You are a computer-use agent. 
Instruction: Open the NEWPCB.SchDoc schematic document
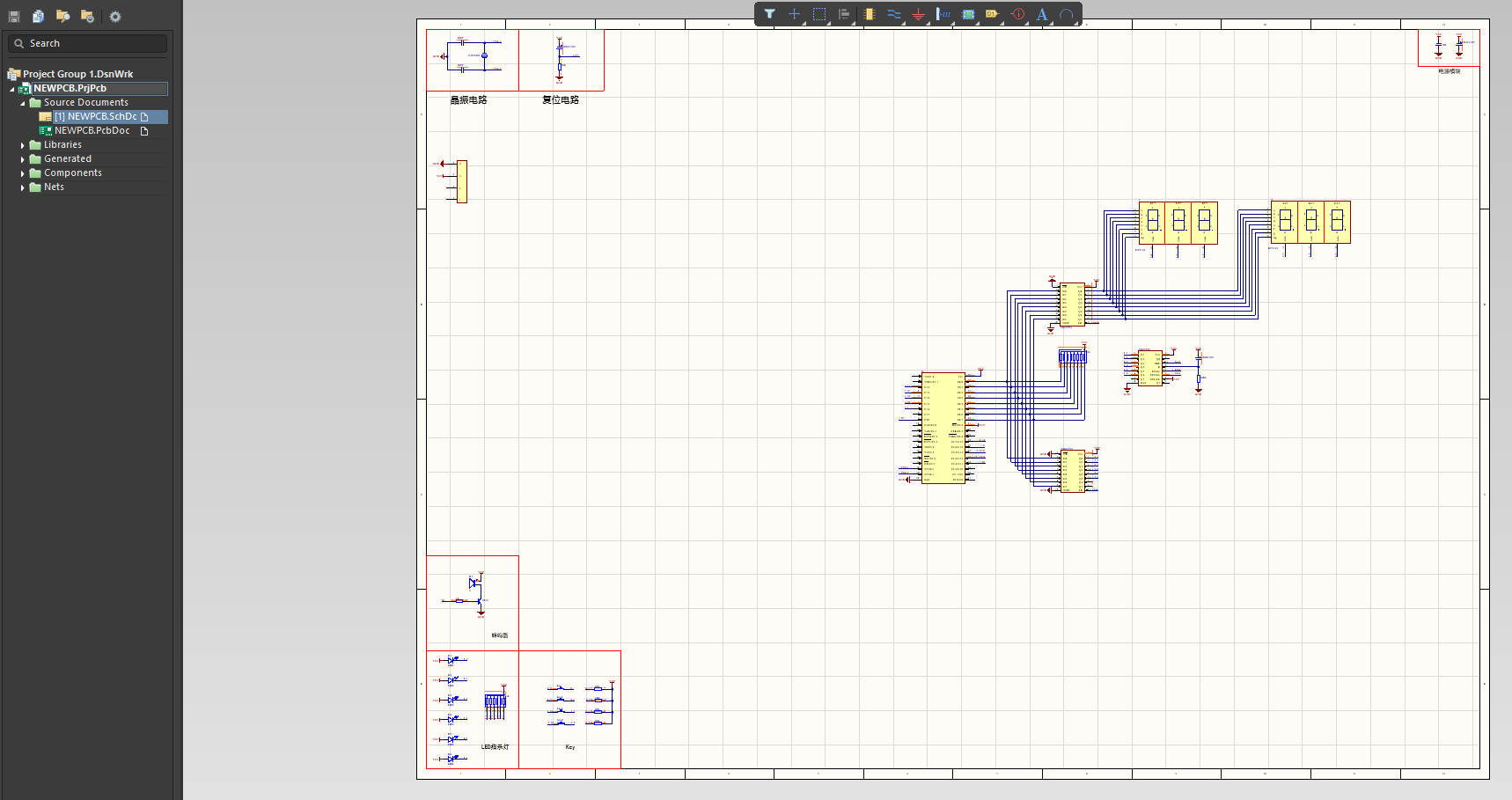95,116
